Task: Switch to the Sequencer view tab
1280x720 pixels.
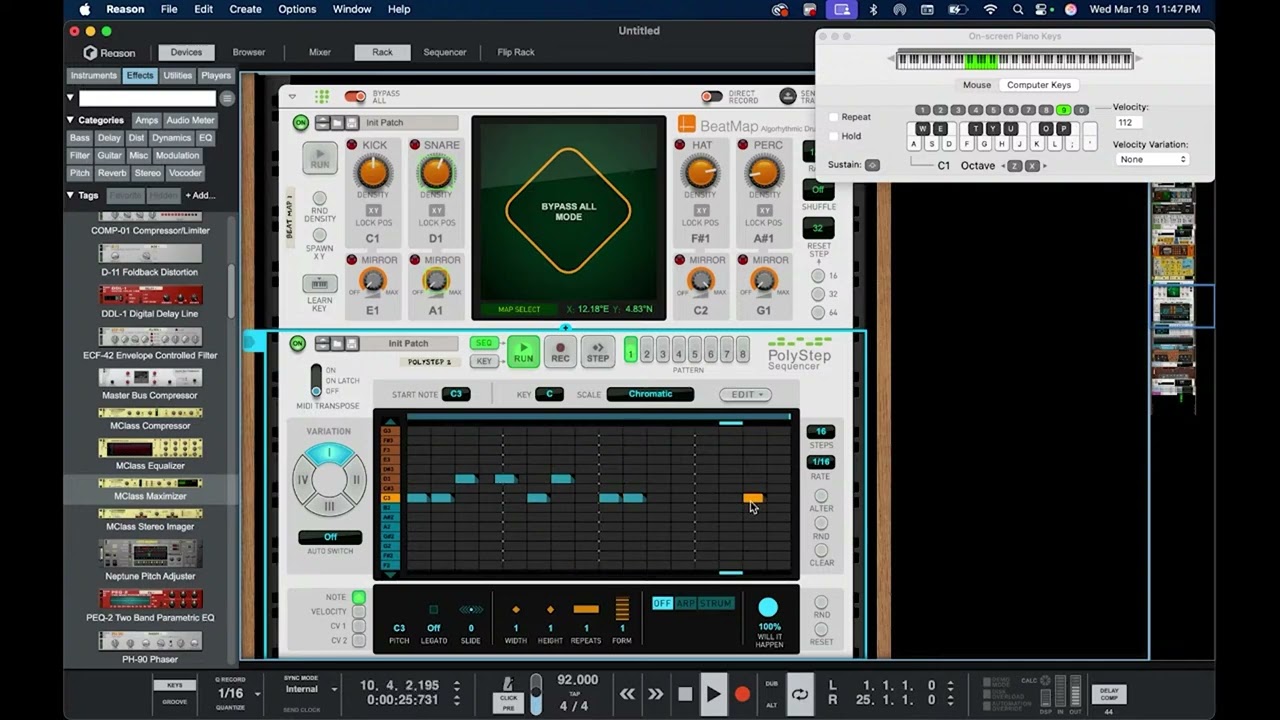Action: tap(445, 52)
